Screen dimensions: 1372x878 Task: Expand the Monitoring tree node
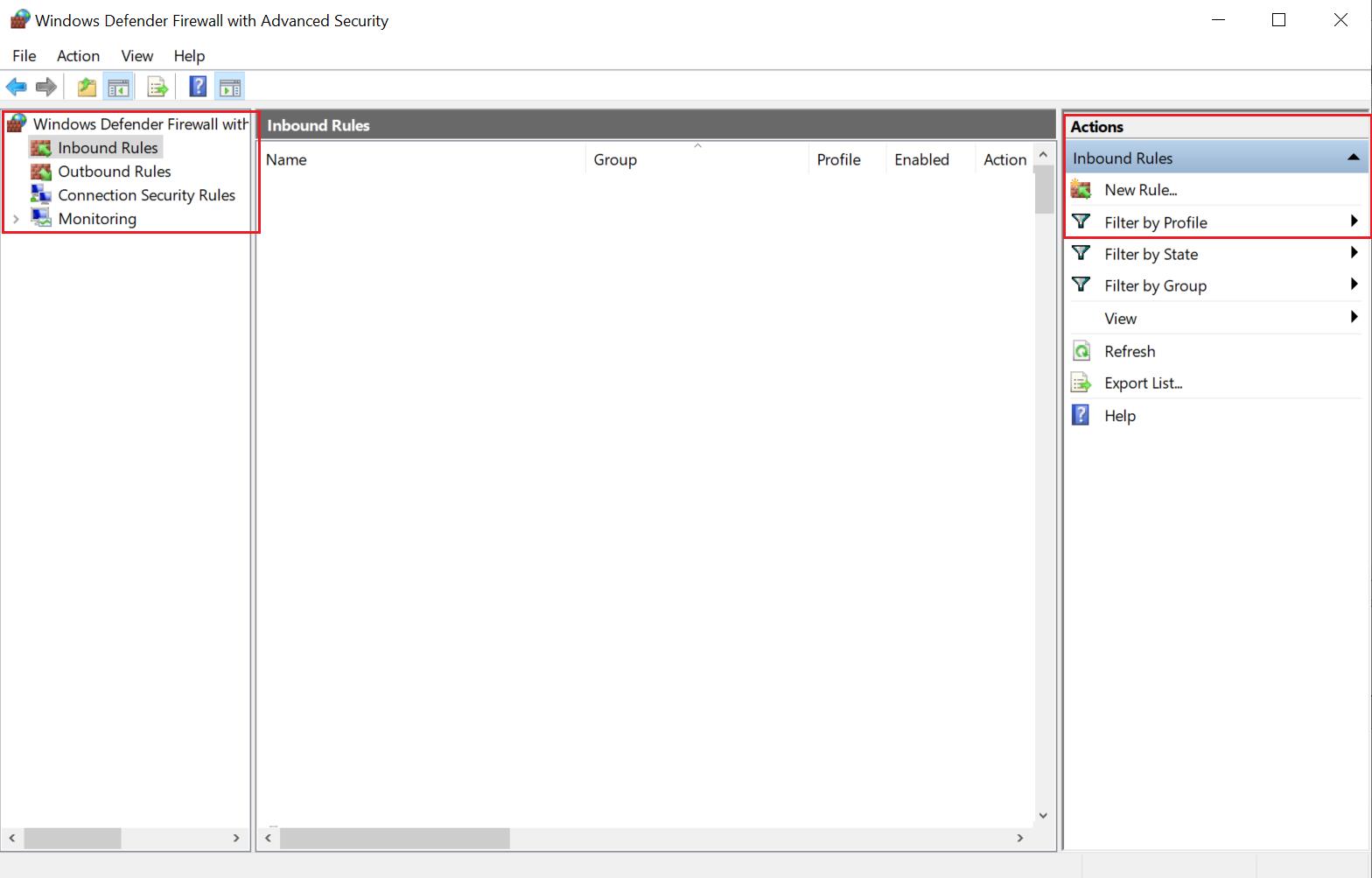click(x=16, y=219)
